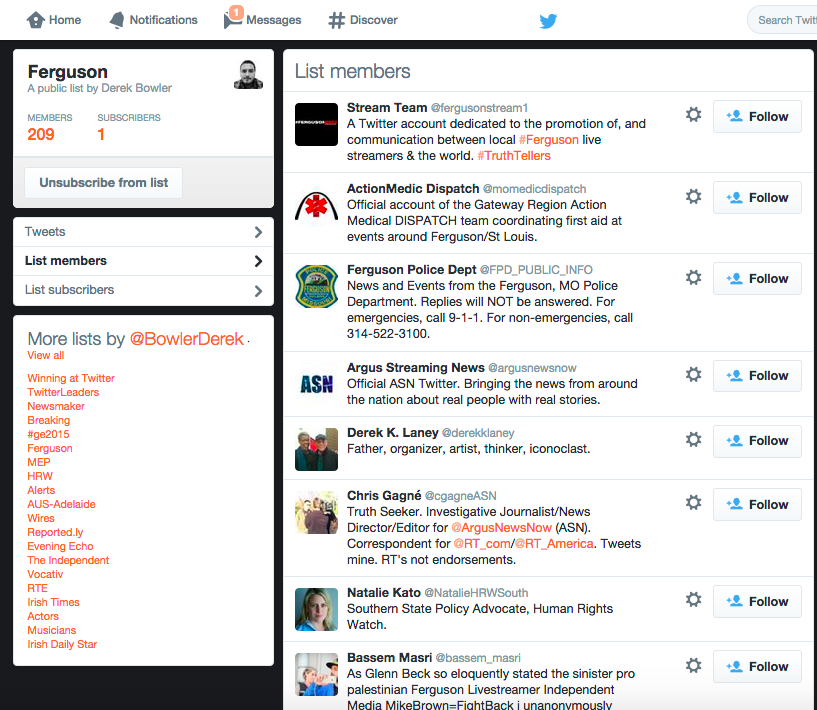The width and height of the screenshot is (817, 710).
Task: Open Discover tab
Action: point(363,20)
